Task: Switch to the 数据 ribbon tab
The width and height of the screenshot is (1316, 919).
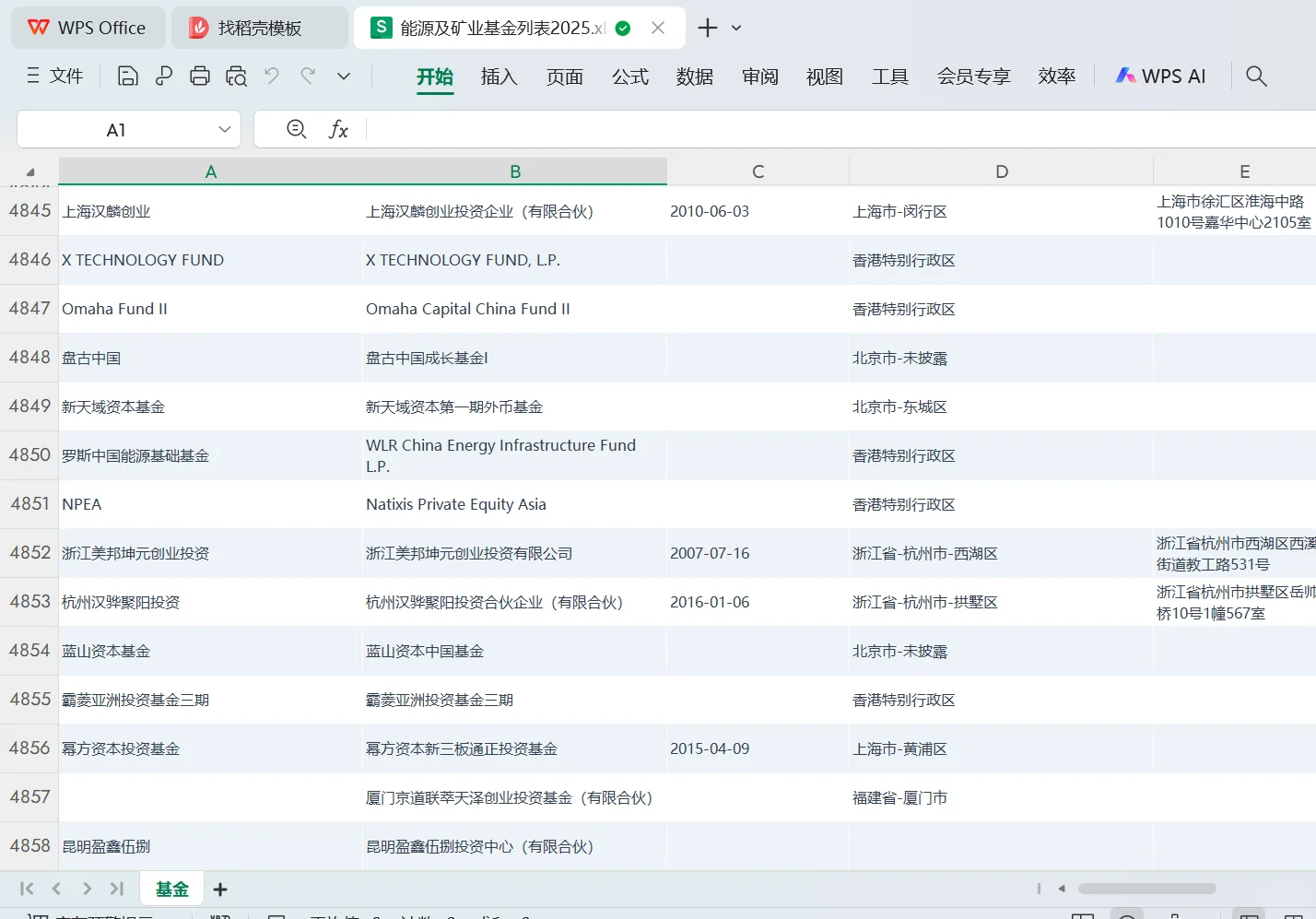Action: coord(695,77)
